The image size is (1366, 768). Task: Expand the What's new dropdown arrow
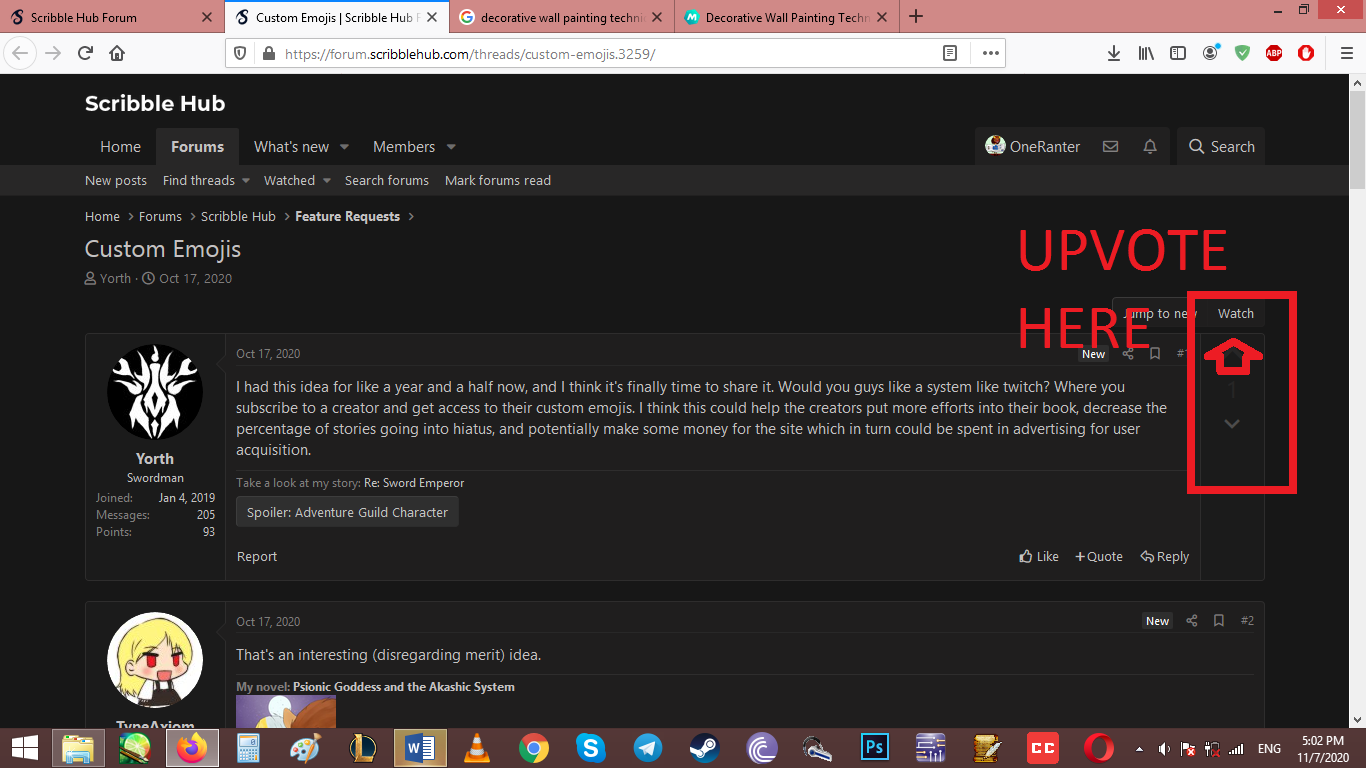344,147
